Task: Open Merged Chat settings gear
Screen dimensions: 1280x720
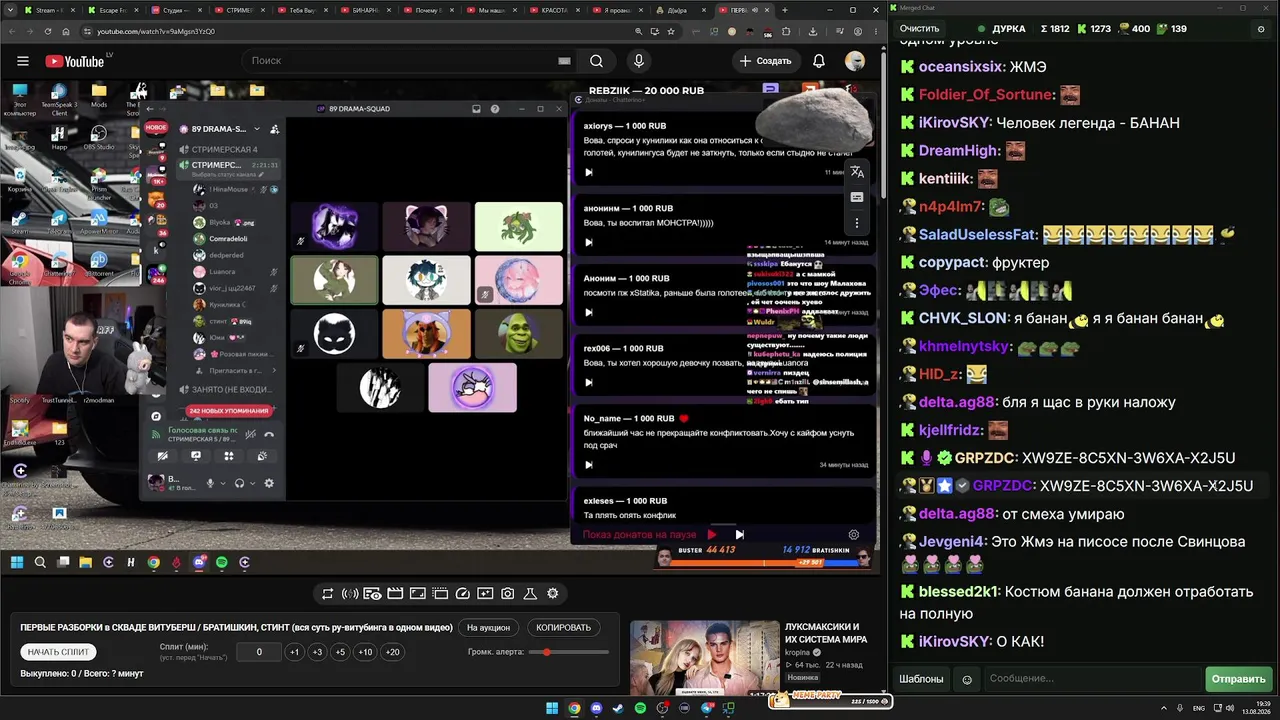Action: (1260, 29)
